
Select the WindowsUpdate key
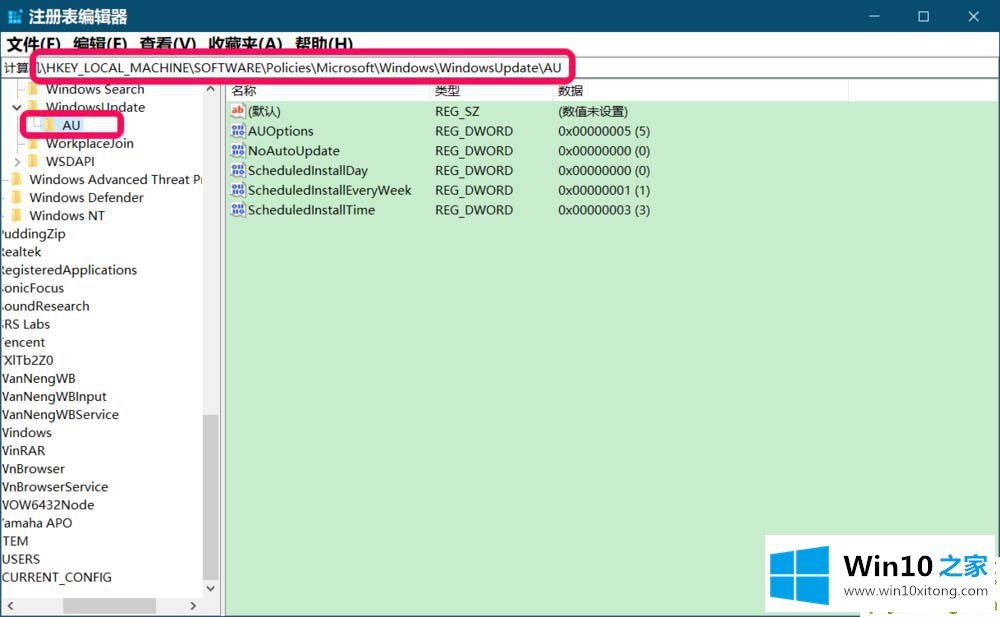pos(96,107)
